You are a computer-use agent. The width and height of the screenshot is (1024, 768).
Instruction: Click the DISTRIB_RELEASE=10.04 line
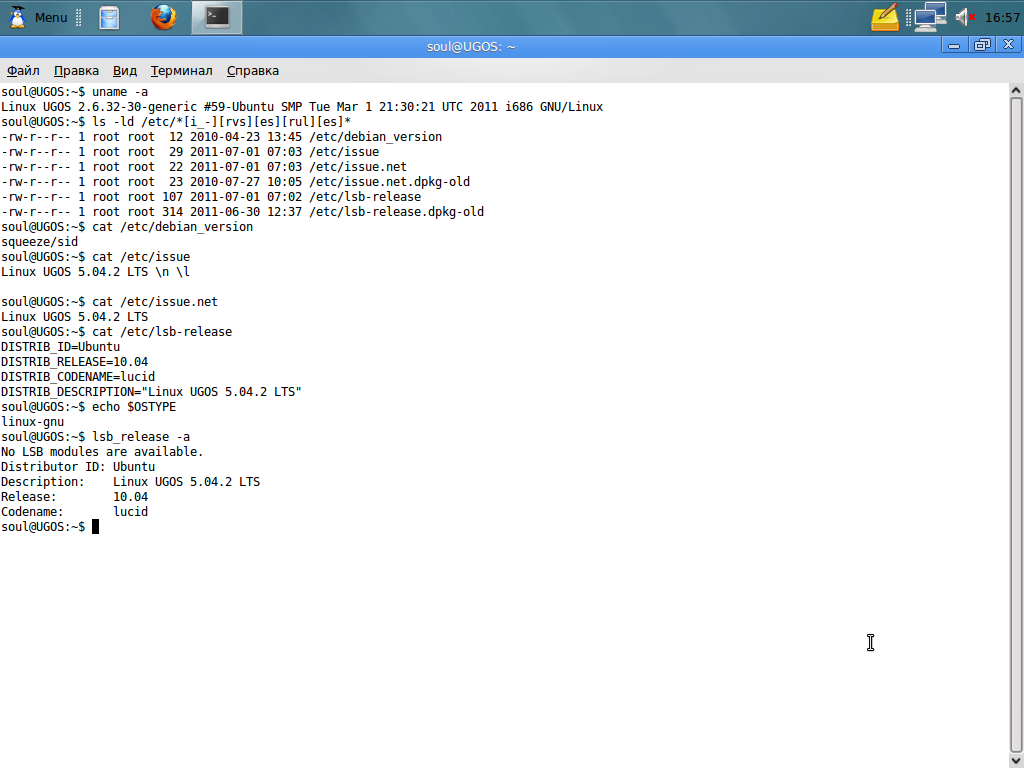click(74, 362)
